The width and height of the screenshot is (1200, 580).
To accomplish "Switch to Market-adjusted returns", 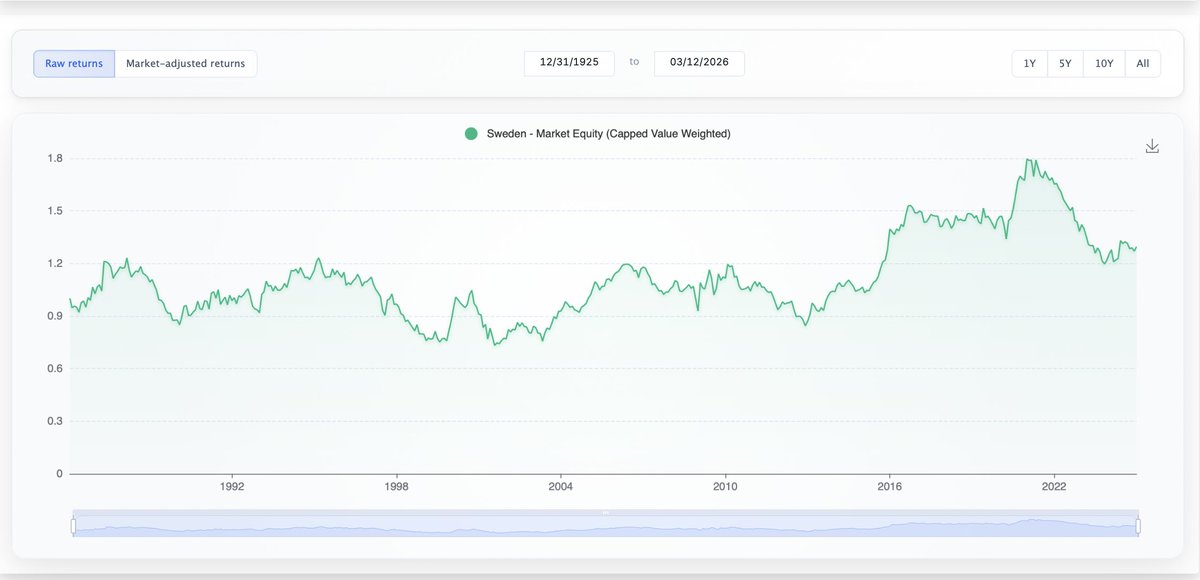I will (x=186, y=64).
